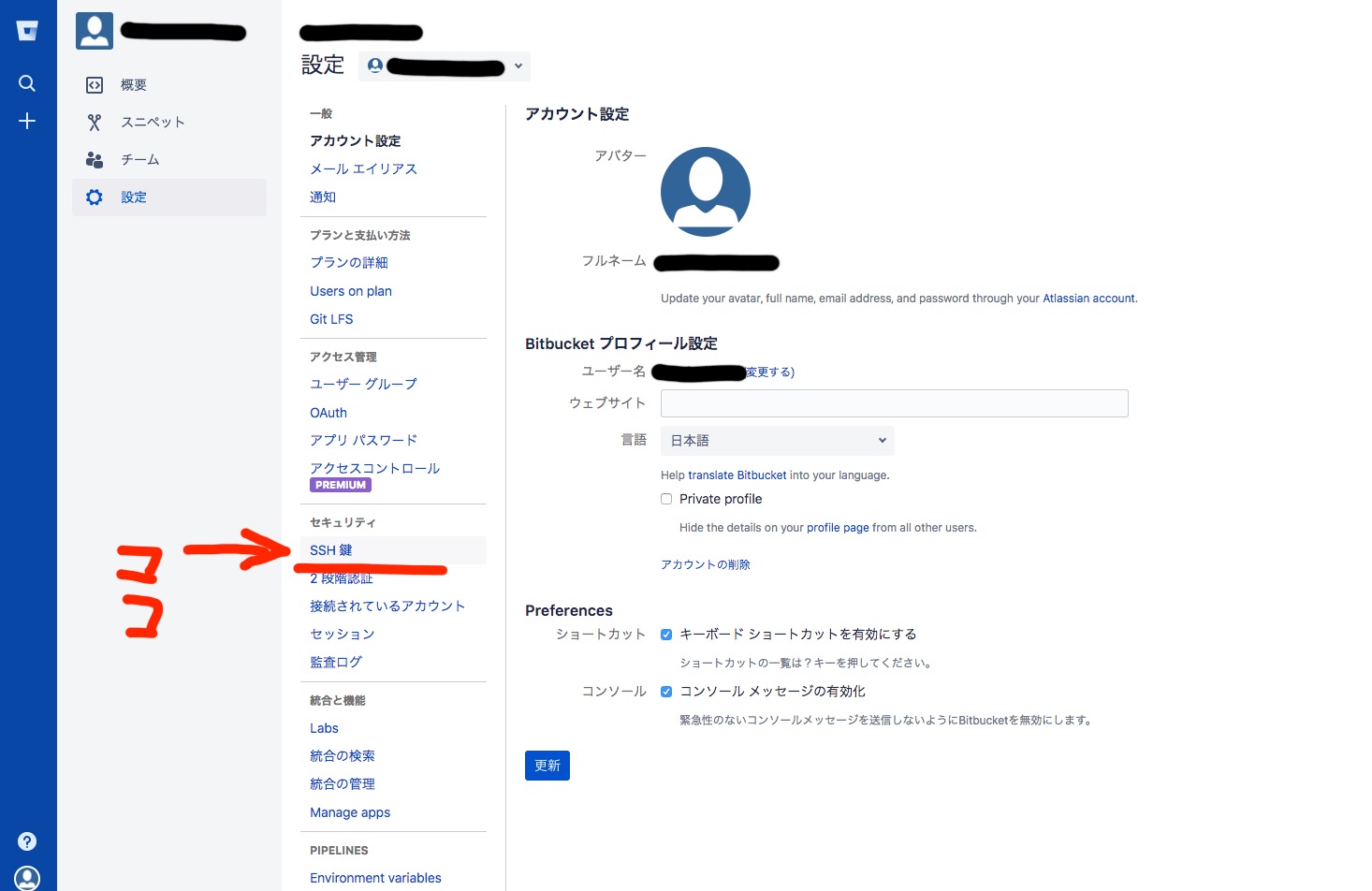Click the Bitbucket logo
The height and width of the screenshot is (891, 1372).
click(27, 29)
